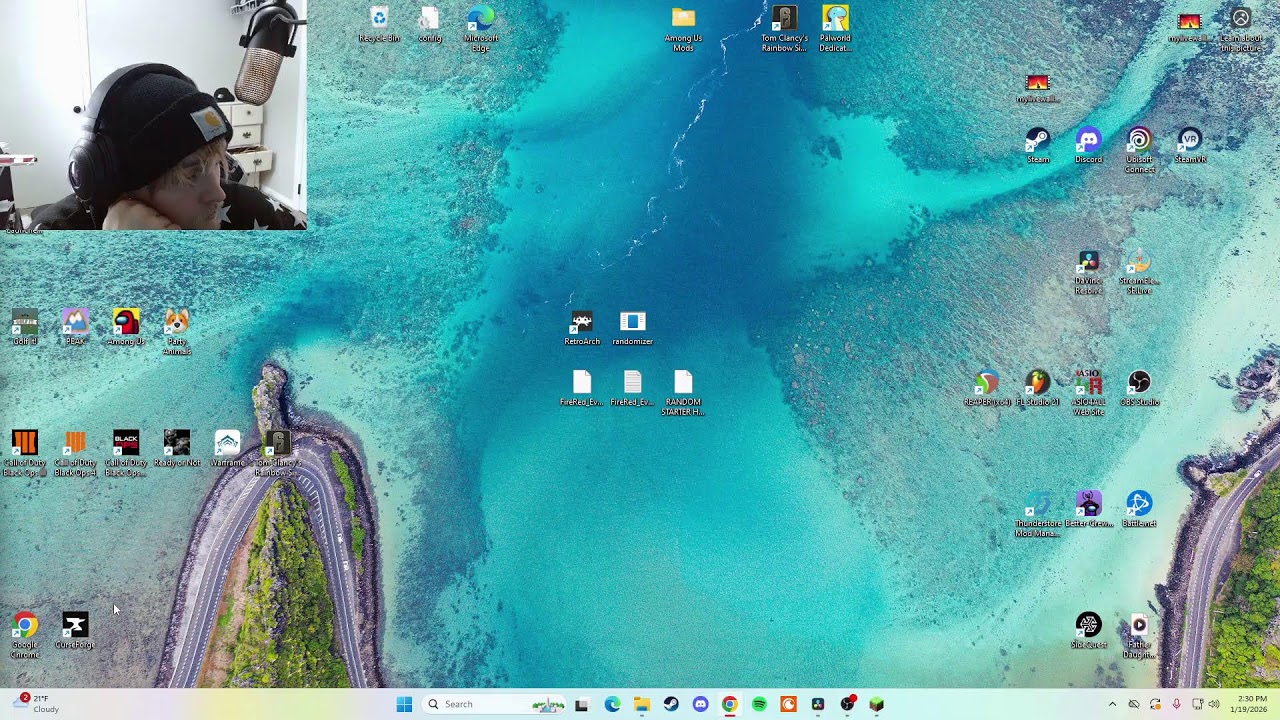Launch the Steam desktop shortcut
Viewport: 1280px width, 720px height.
point(1038,146)
